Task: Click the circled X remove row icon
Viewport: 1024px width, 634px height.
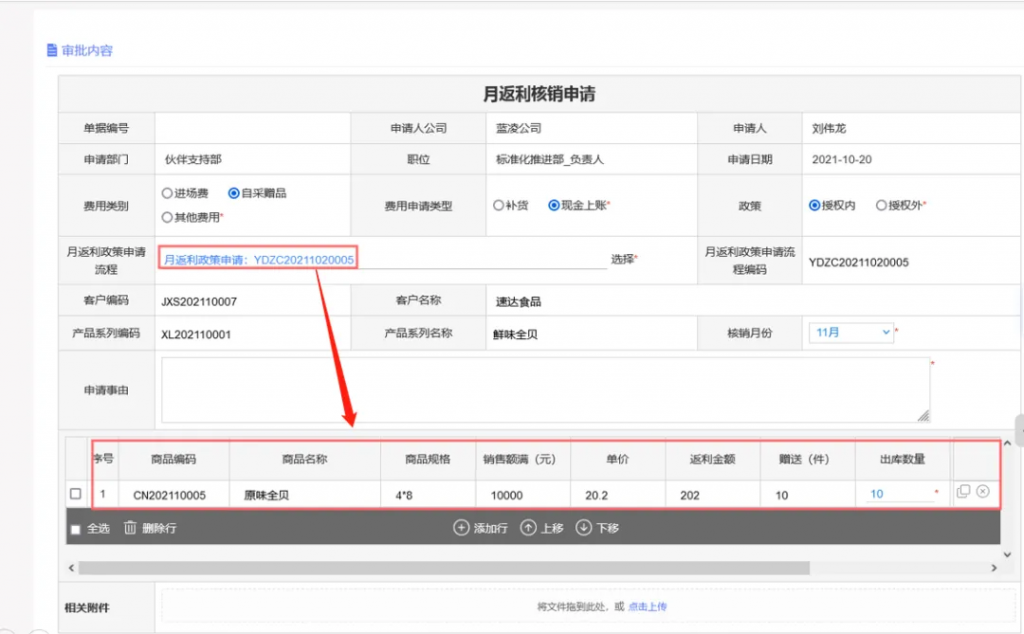Action: (983, 491)
